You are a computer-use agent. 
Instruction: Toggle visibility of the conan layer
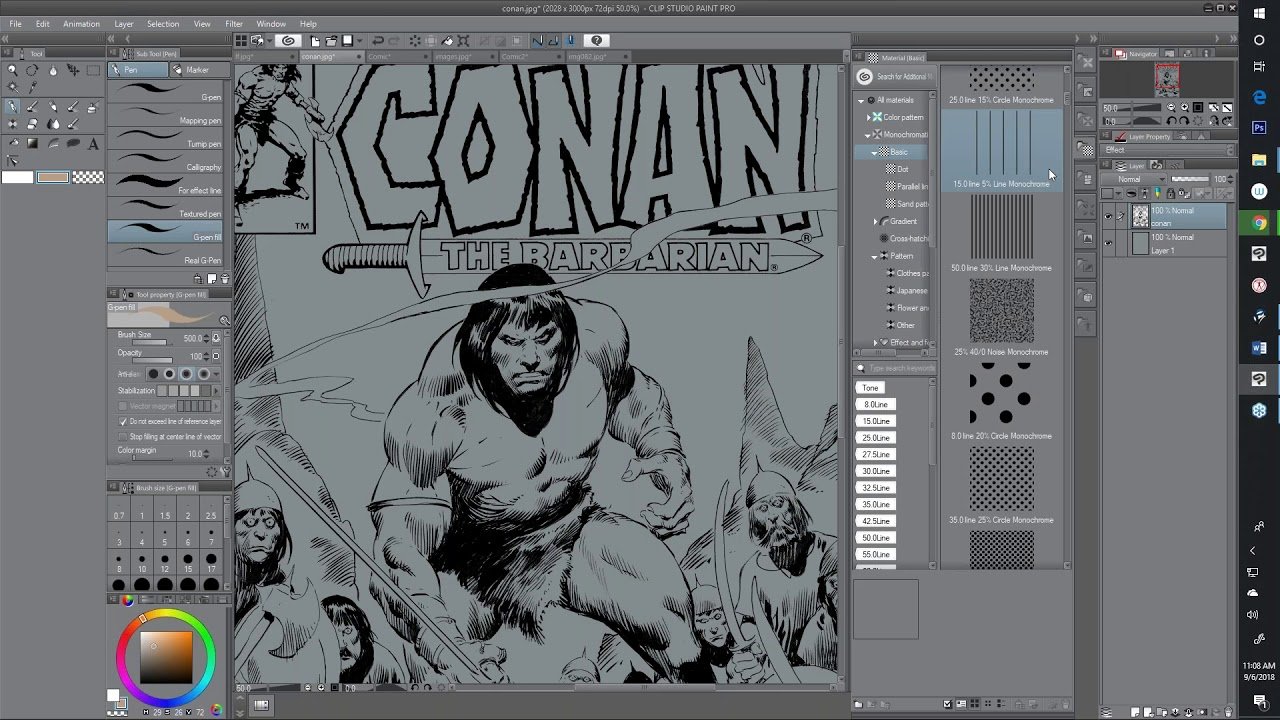tap(1108, 216)
